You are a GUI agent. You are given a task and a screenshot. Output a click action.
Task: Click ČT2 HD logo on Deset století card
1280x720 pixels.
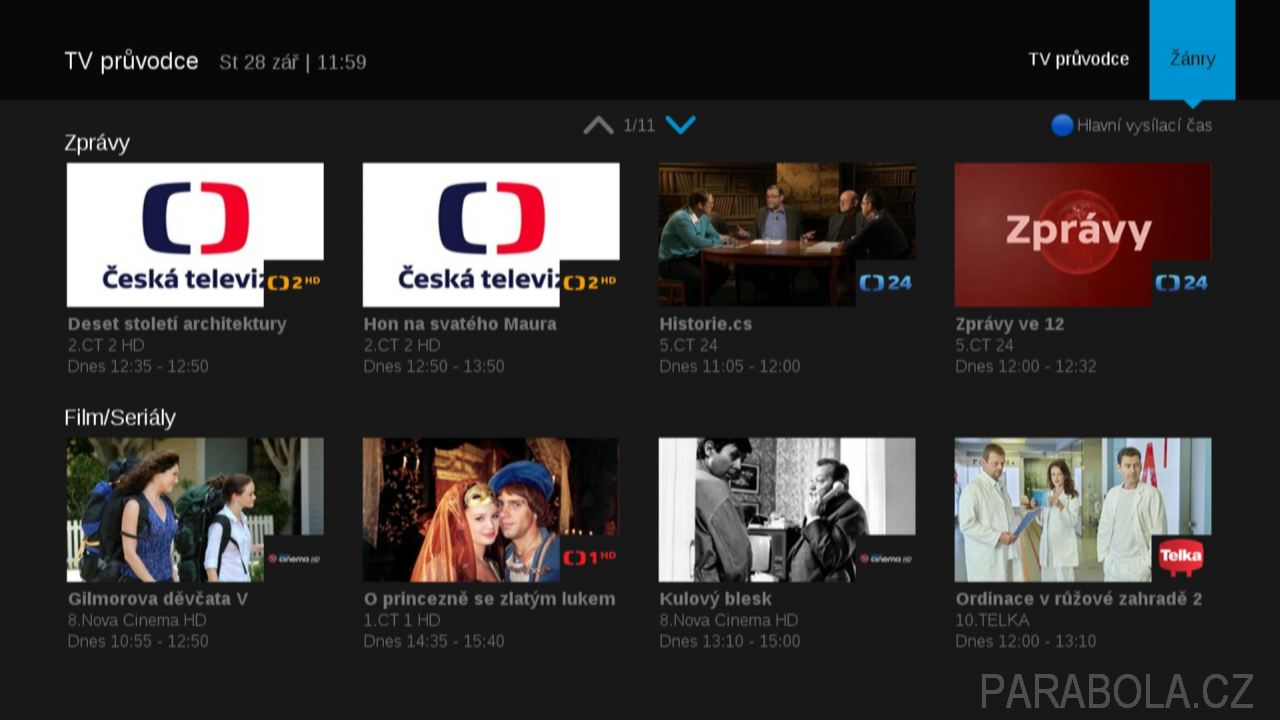point(294,283)
